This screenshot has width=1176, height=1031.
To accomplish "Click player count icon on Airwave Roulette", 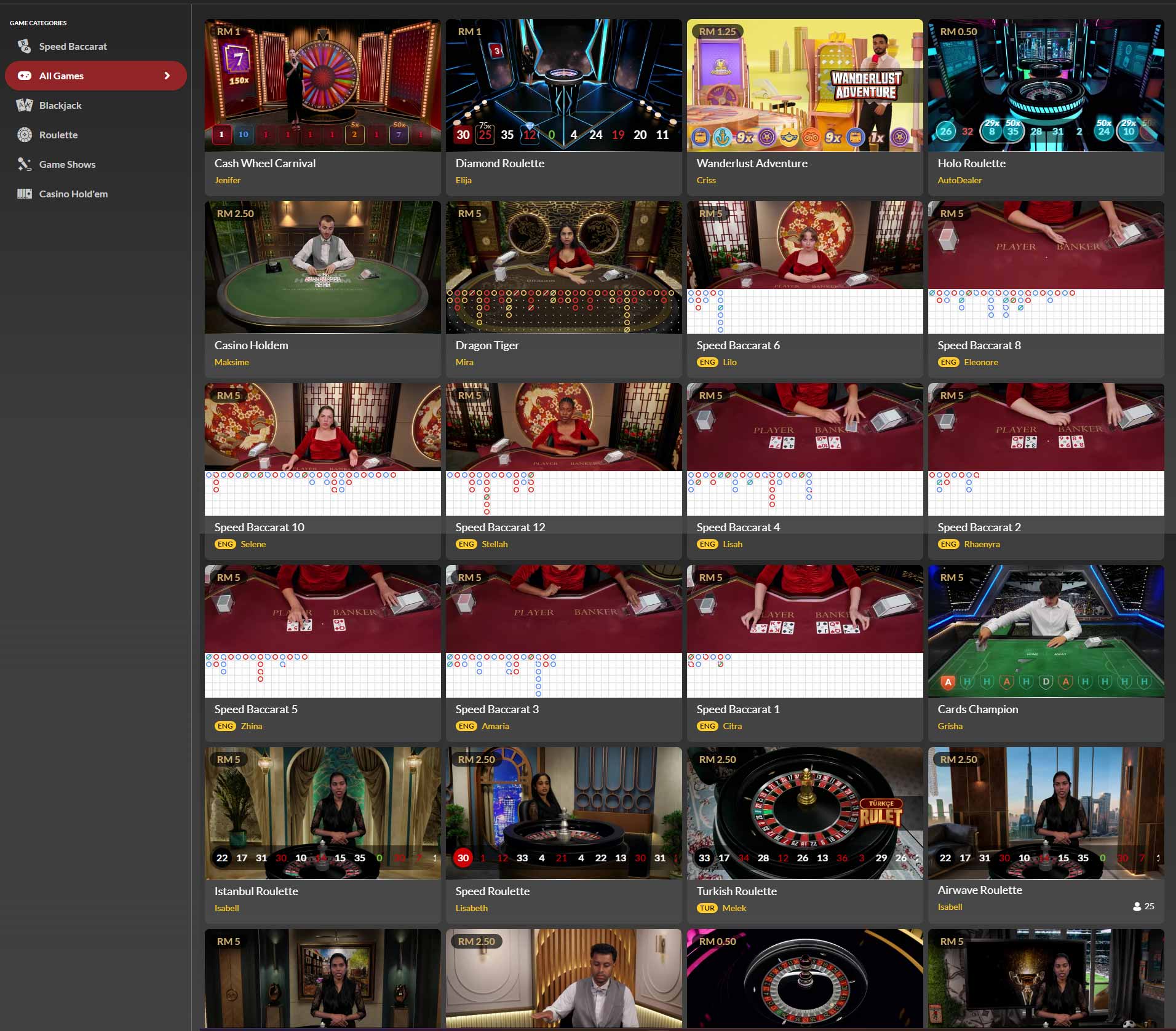I will (1137, 906).
